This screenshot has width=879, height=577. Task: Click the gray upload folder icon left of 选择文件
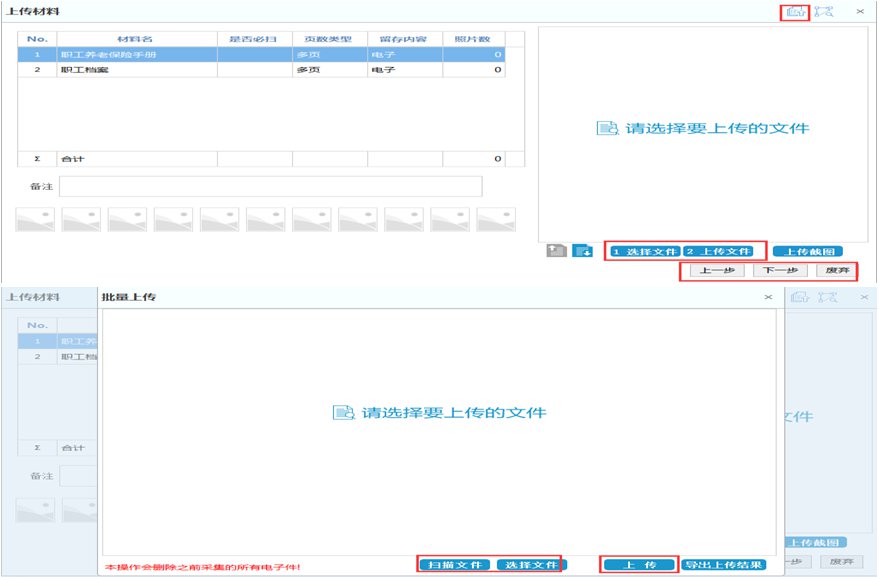point(556,251)
